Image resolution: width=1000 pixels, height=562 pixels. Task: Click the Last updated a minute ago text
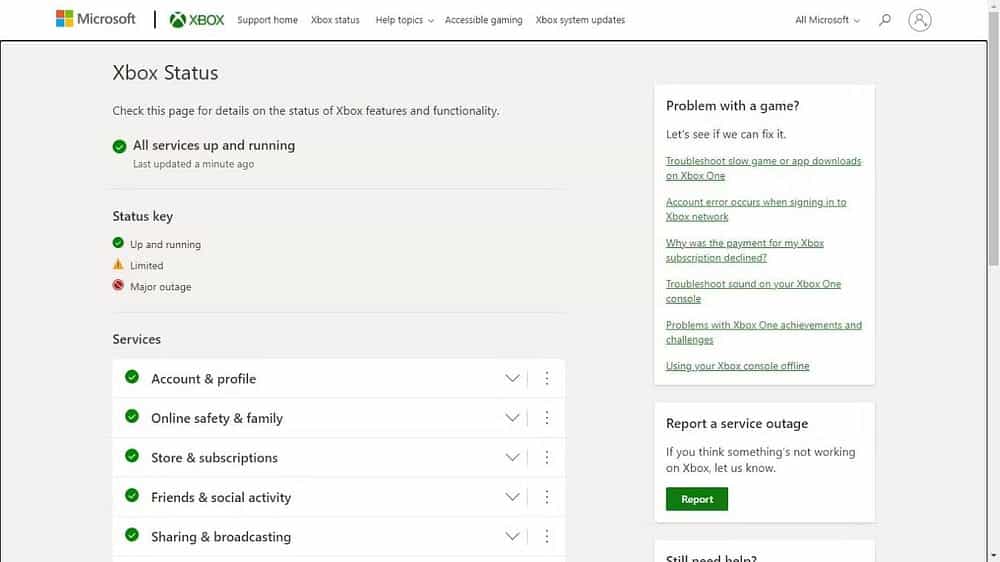[193, 164]
